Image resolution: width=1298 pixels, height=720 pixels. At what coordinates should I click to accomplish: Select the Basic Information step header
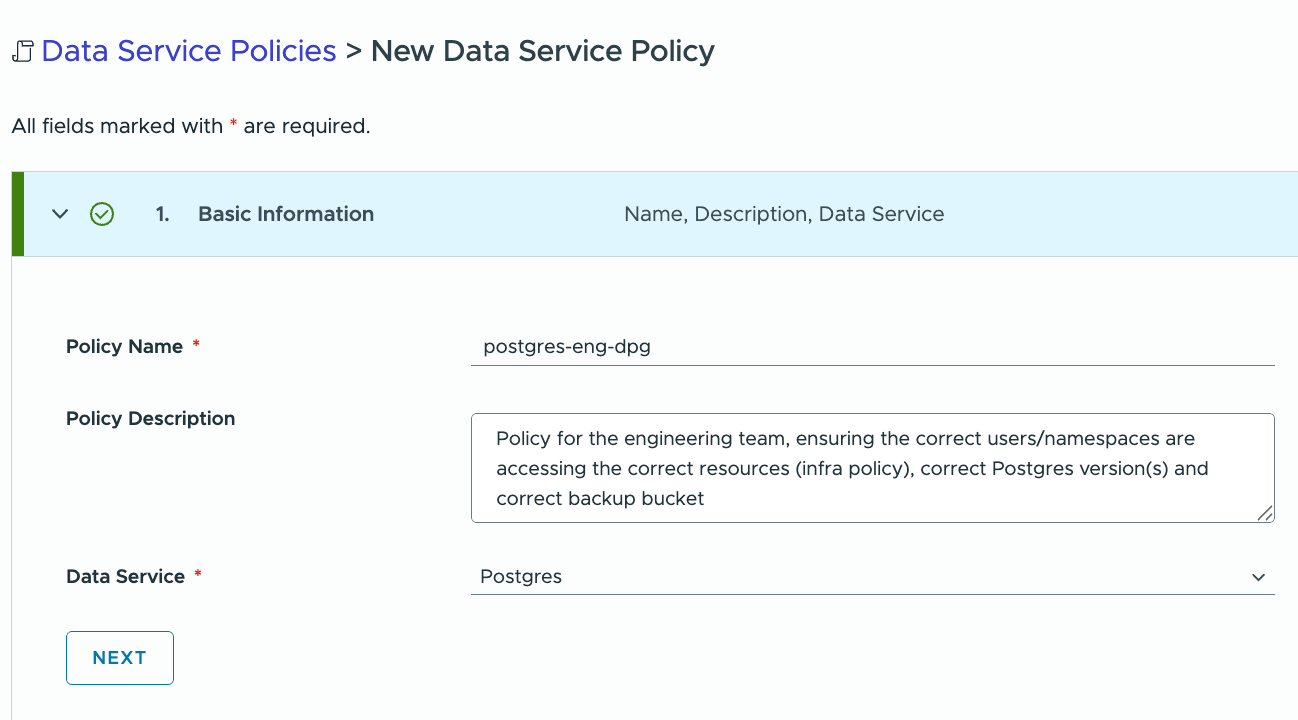coord(286,214)
